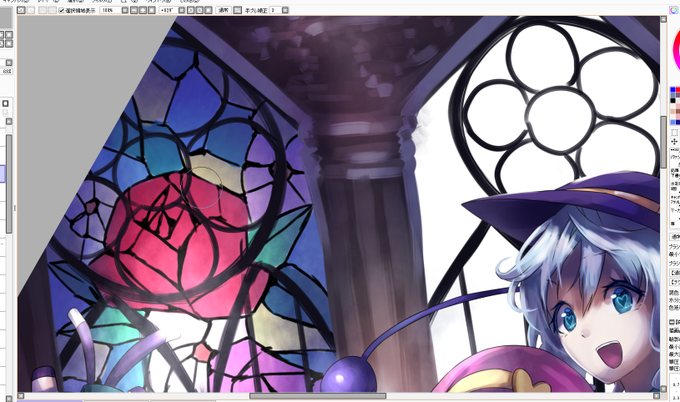Click the left panel layer list scrollbar thumb

9,184
